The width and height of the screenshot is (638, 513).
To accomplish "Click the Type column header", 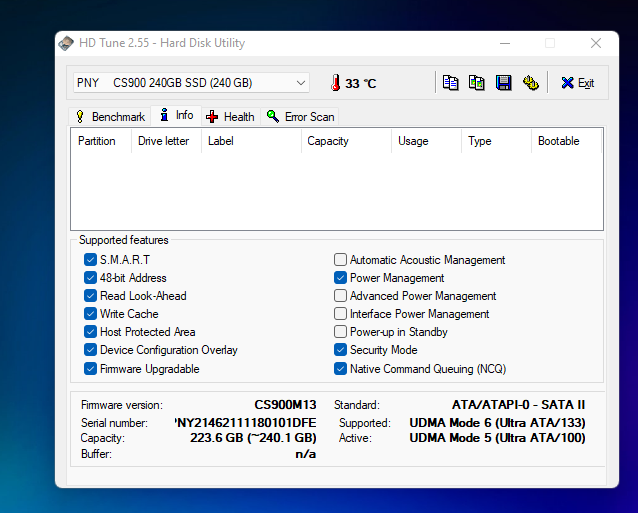I will pos(496,141).
